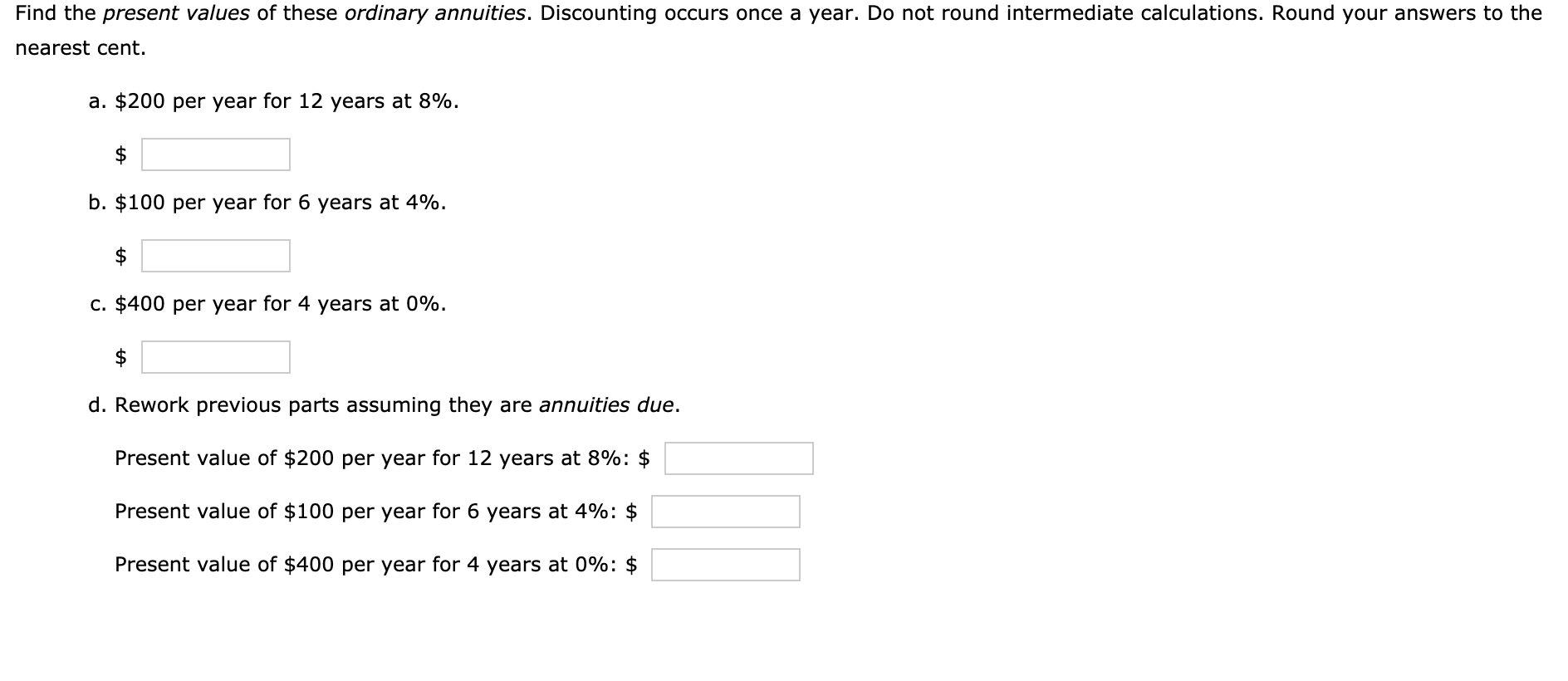The width and height of the screenshot is (1568, 681).
Task: Click the italic words 'annuities due'
Action: (607, 405)
